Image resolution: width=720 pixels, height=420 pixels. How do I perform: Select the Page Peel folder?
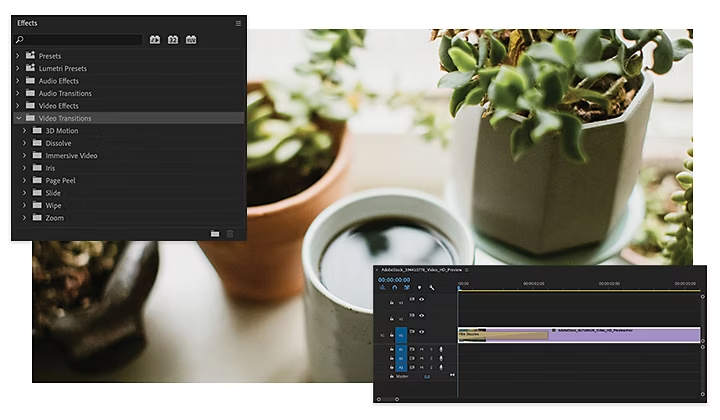[61, 180]
